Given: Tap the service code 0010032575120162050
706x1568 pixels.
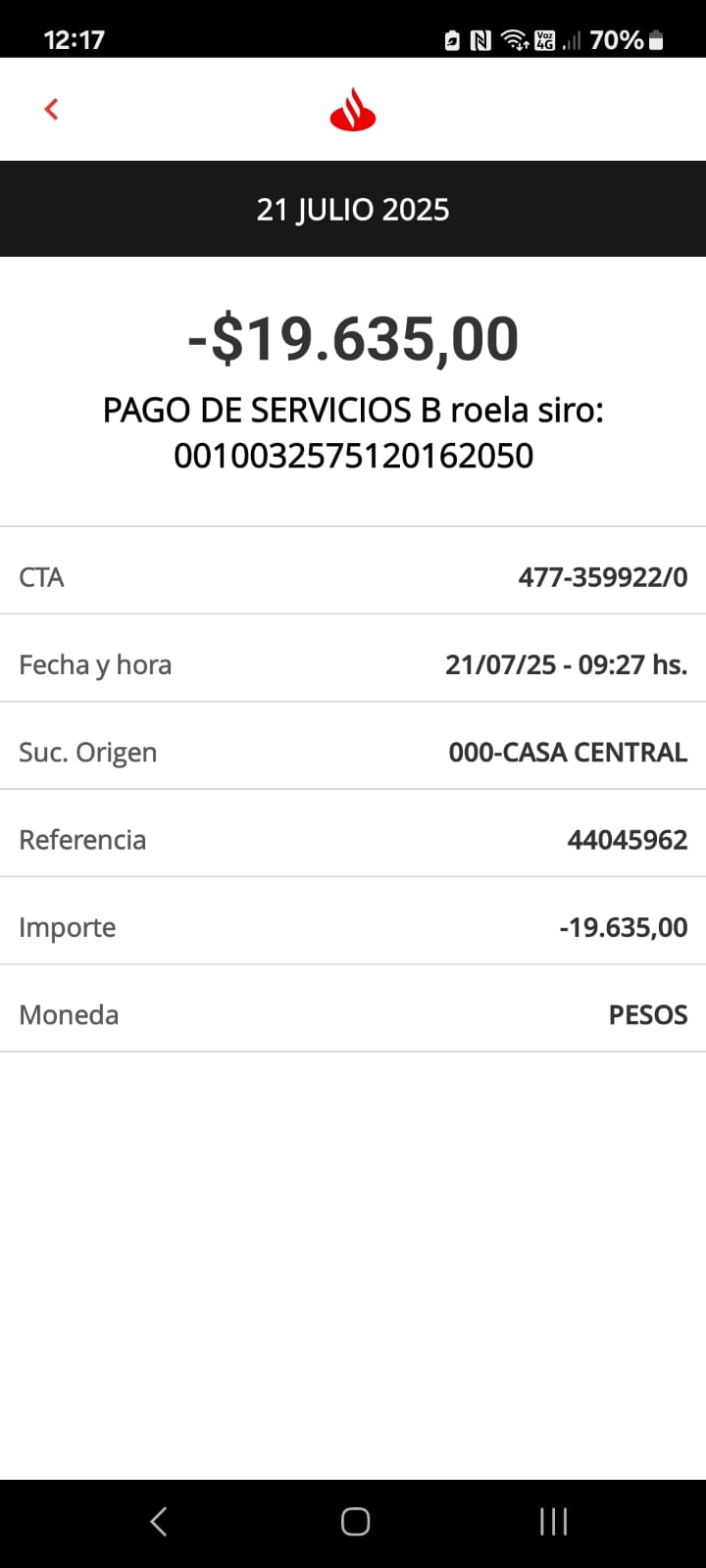Looking at the screenshot, I should point(353,456).
